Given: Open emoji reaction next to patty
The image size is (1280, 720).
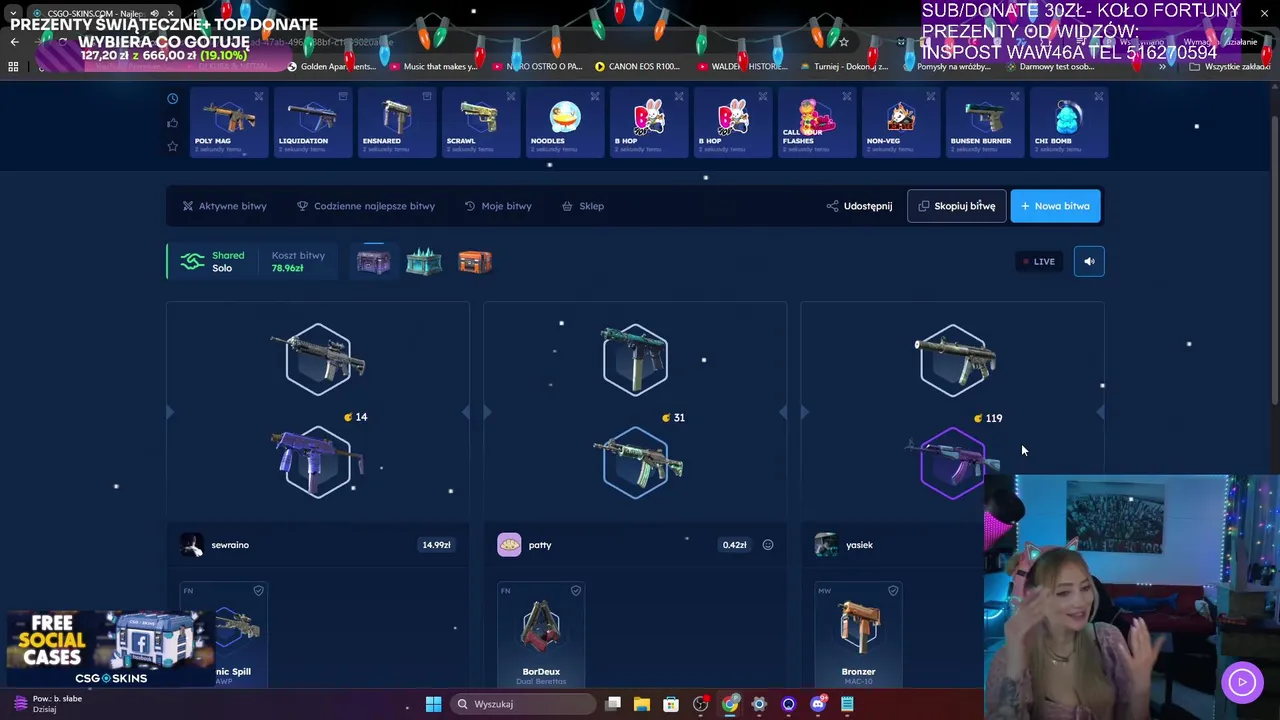Looking at the screenshot, I should (x=768, y=545).
